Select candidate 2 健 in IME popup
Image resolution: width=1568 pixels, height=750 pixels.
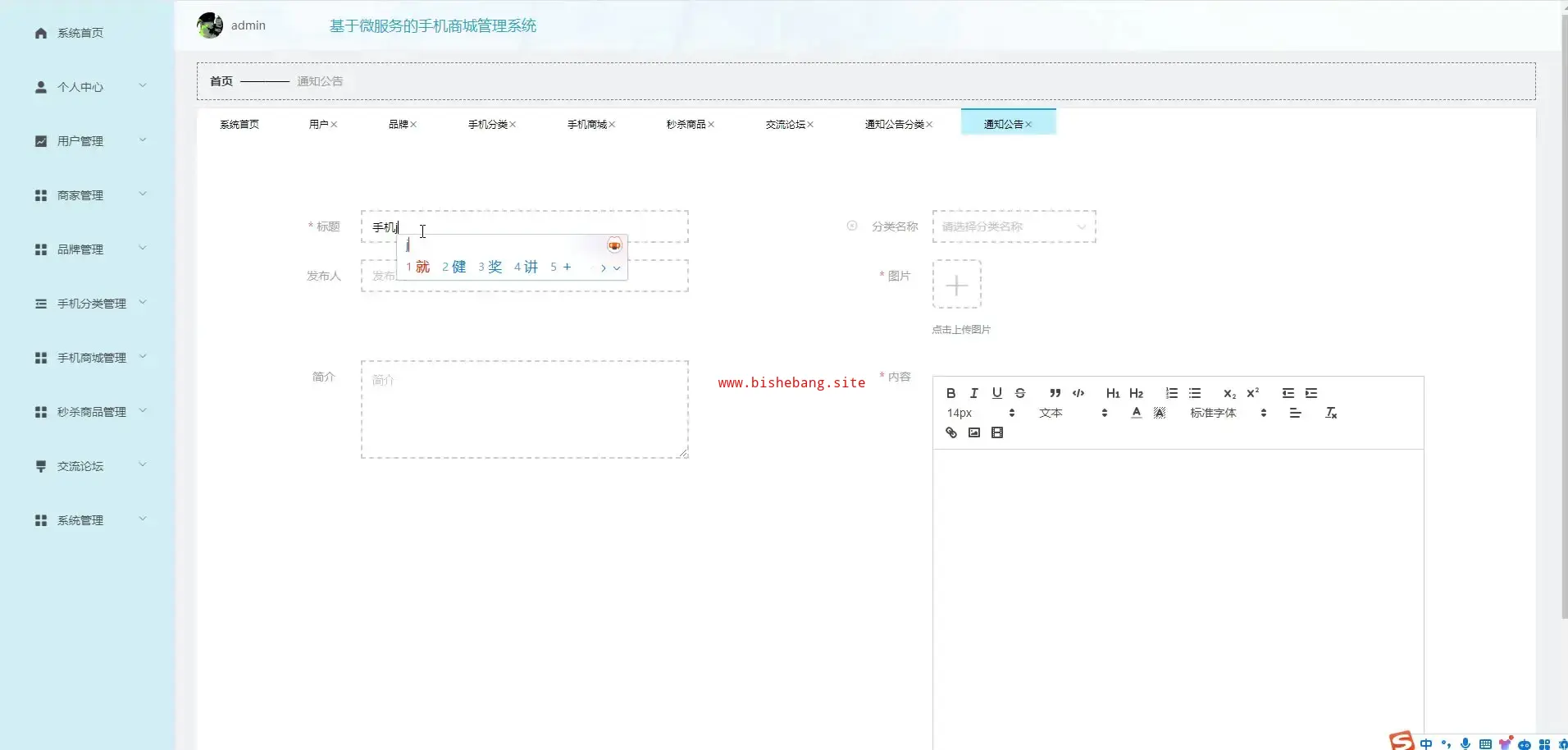coord(454,267)
